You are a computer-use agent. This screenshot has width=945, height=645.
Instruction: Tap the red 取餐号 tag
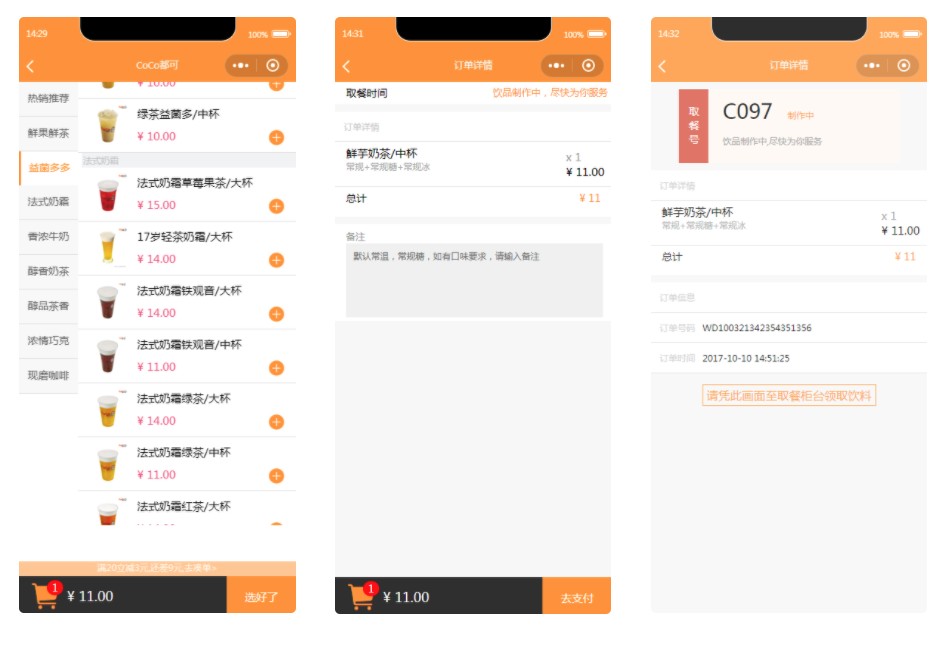(694, 126)
